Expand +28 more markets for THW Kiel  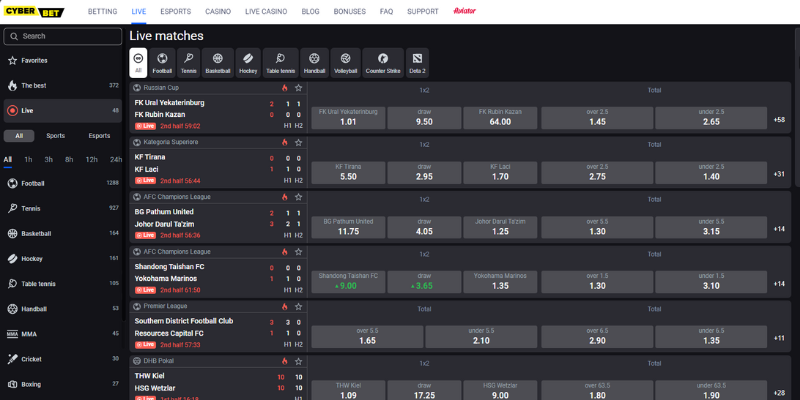[x=779, y=393]
